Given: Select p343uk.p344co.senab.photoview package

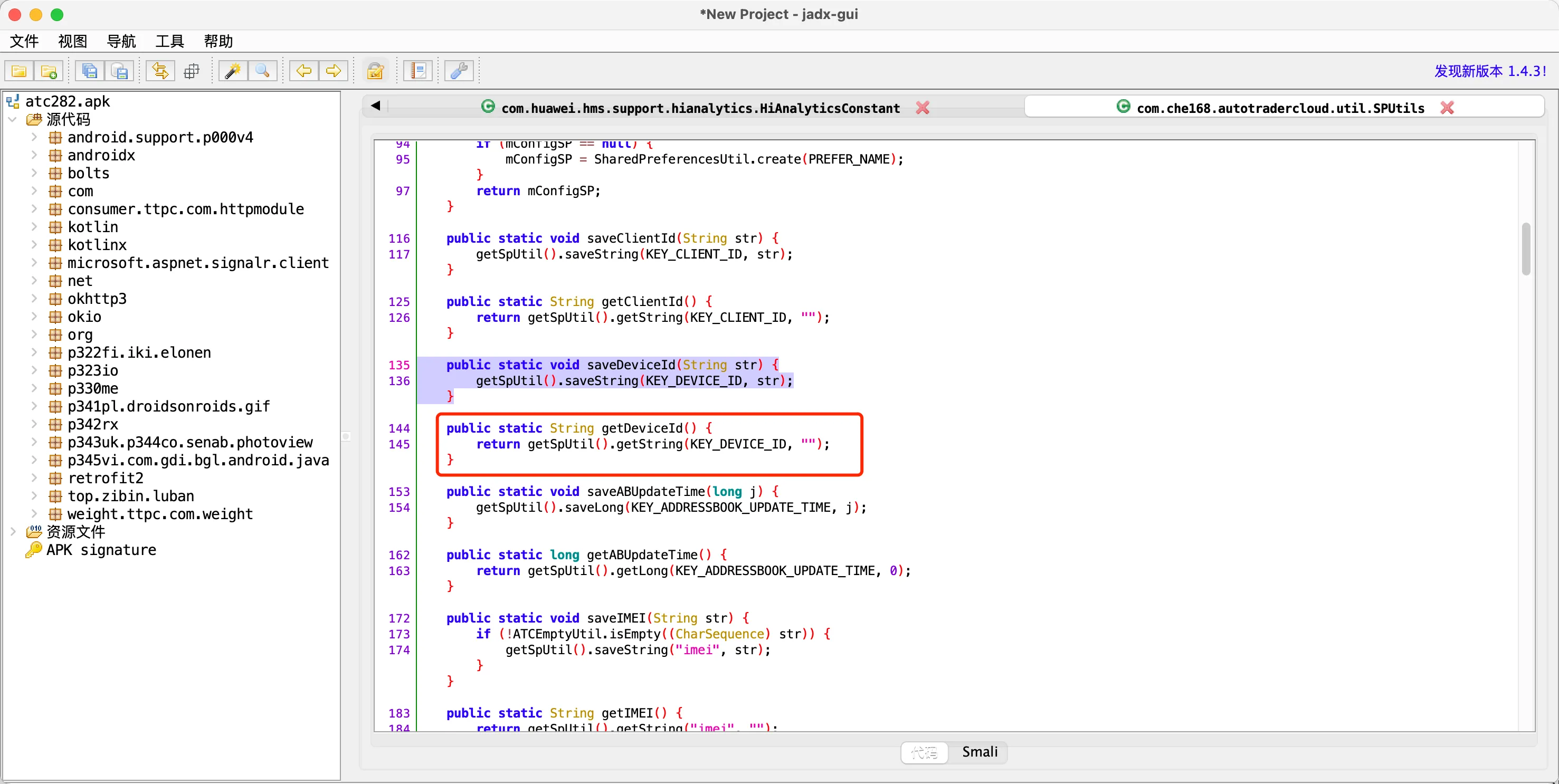Looking at the screenshot, I should click(190, 442).
